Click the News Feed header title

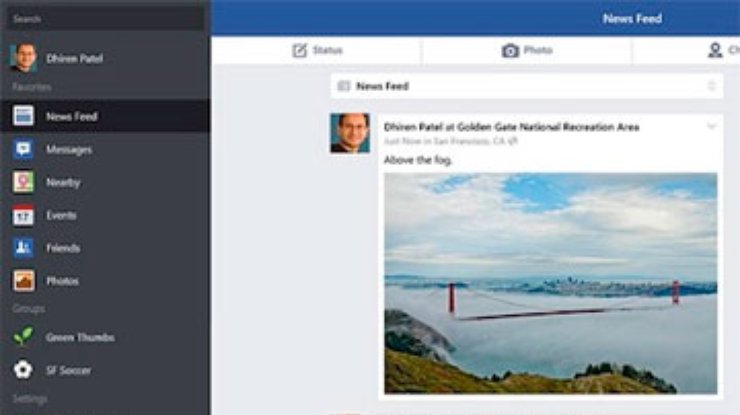pos(632,19)
